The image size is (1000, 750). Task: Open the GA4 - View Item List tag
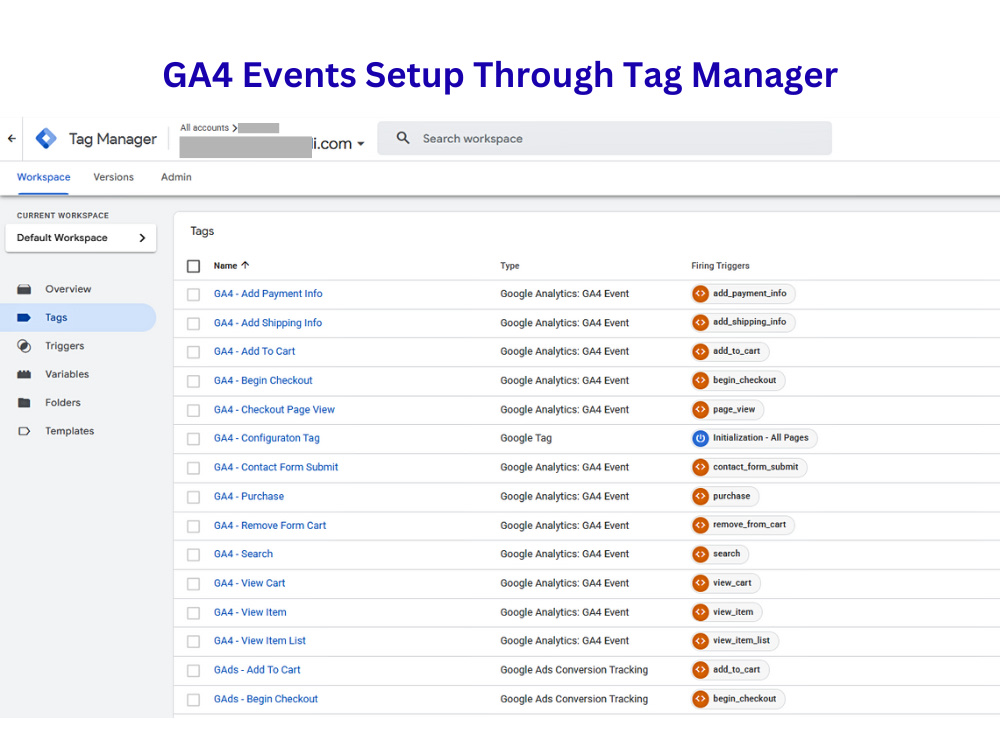(260, 640)
